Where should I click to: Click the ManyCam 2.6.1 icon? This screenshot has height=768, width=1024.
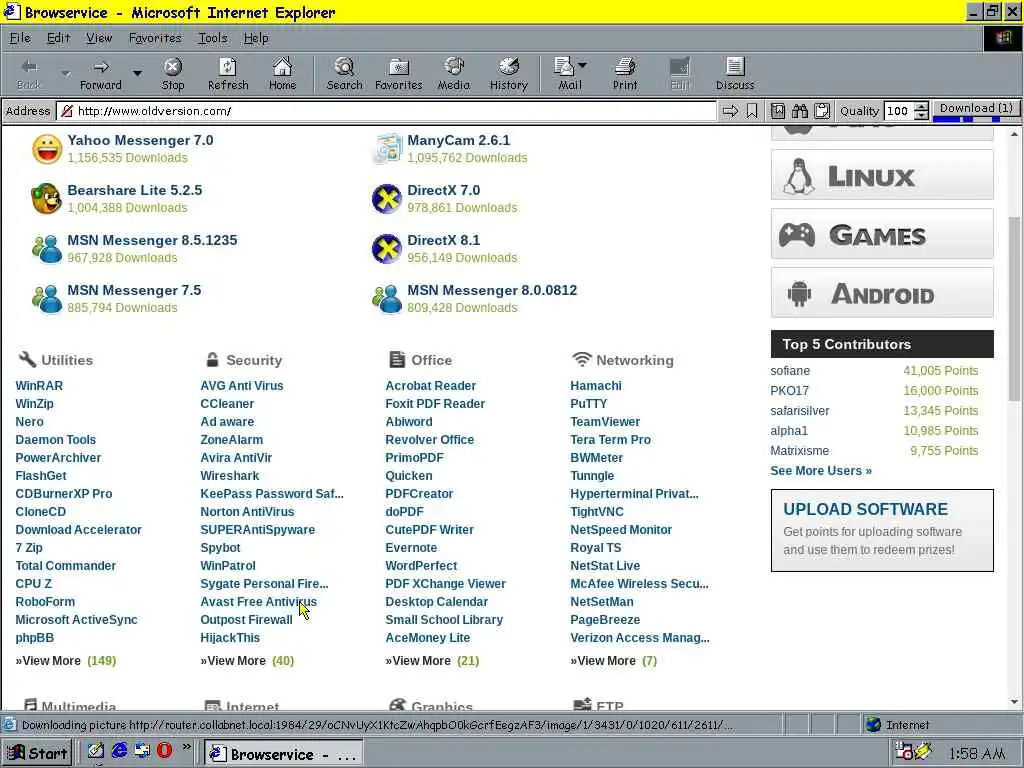pos(387,149)
